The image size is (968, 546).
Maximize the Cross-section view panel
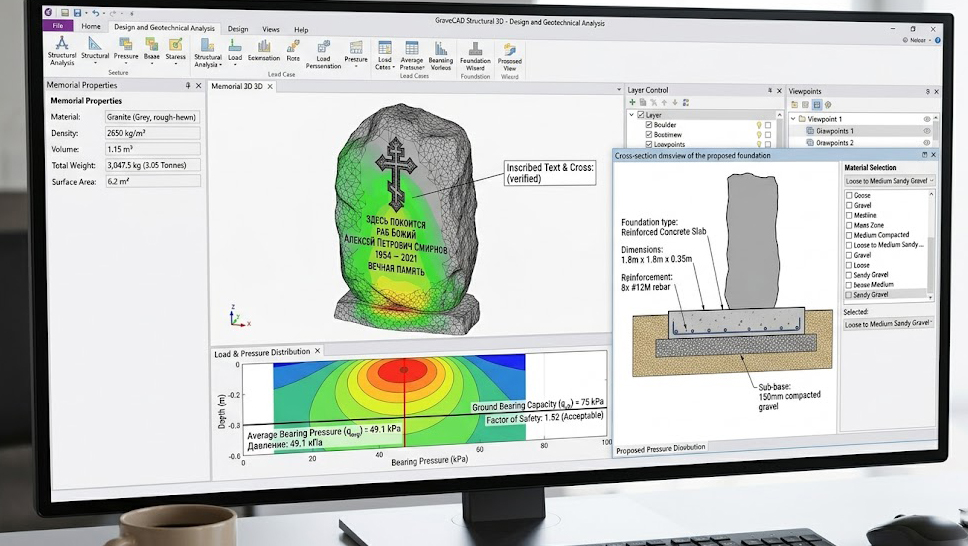(x=924, y=155)
